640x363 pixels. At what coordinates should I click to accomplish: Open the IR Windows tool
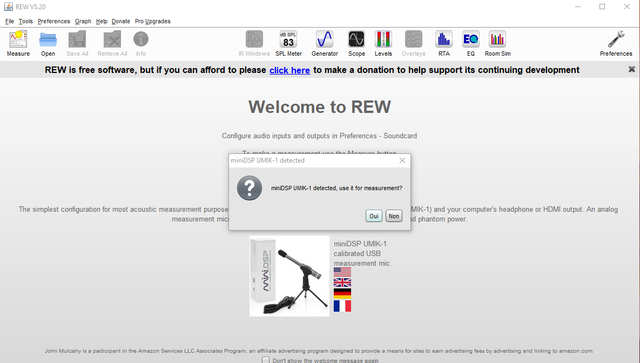click(x=254, y=43)
